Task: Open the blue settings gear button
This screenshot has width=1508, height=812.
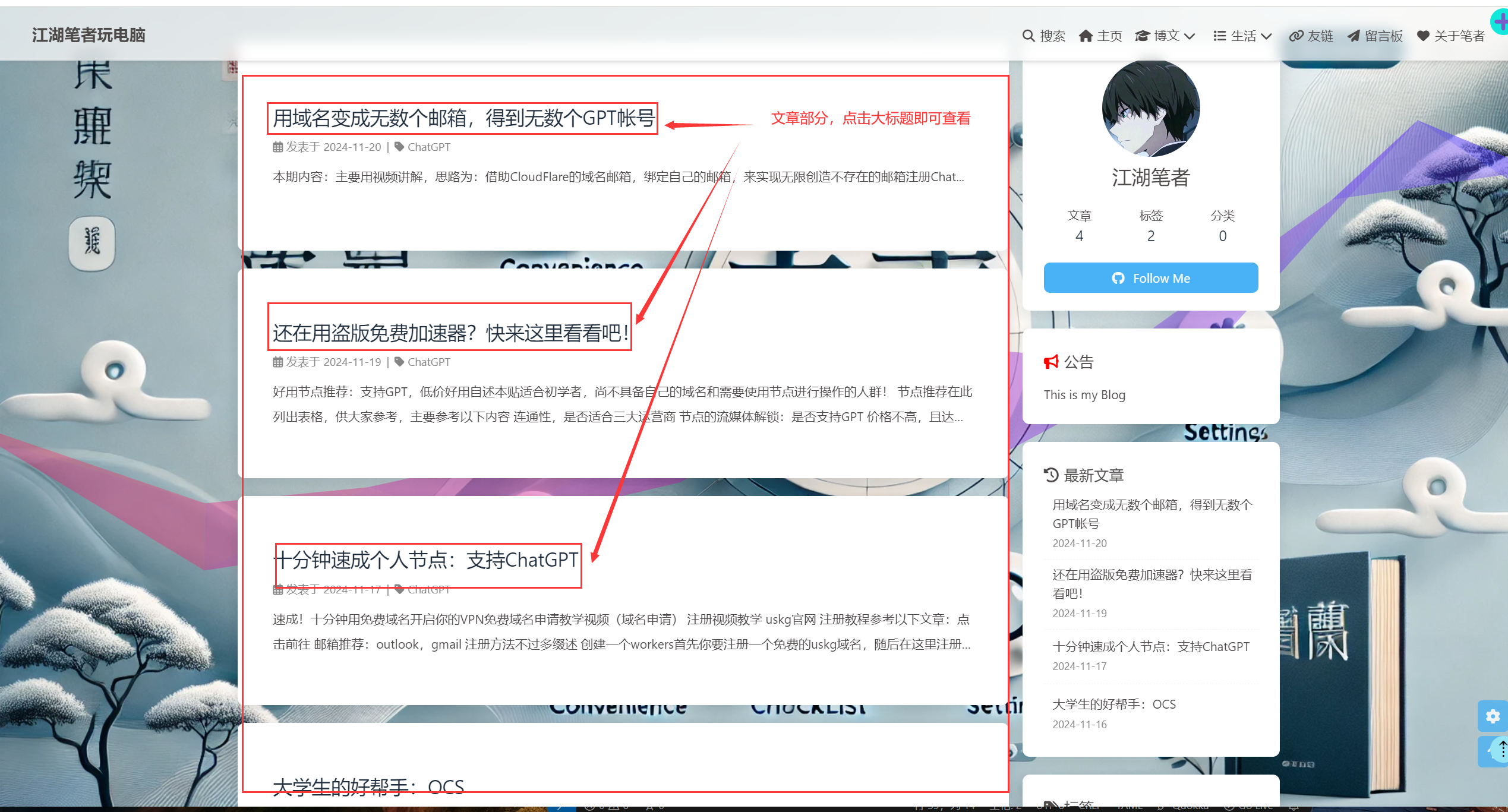Action: coord(1493,716)
